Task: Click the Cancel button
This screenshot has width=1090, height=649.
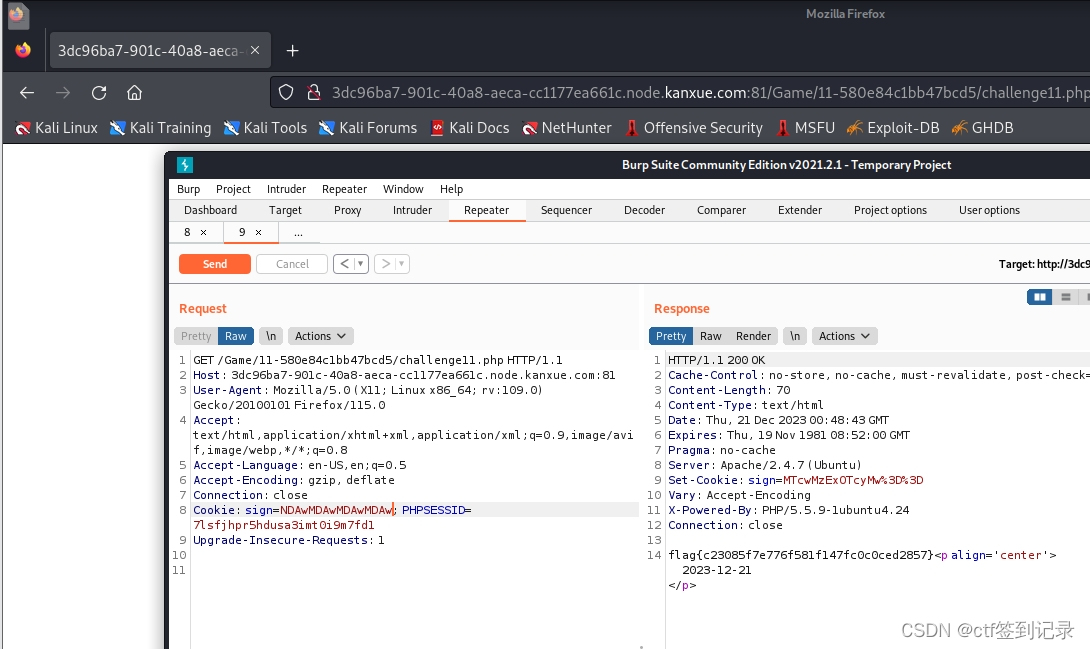Action: click(x=292, y=264)
